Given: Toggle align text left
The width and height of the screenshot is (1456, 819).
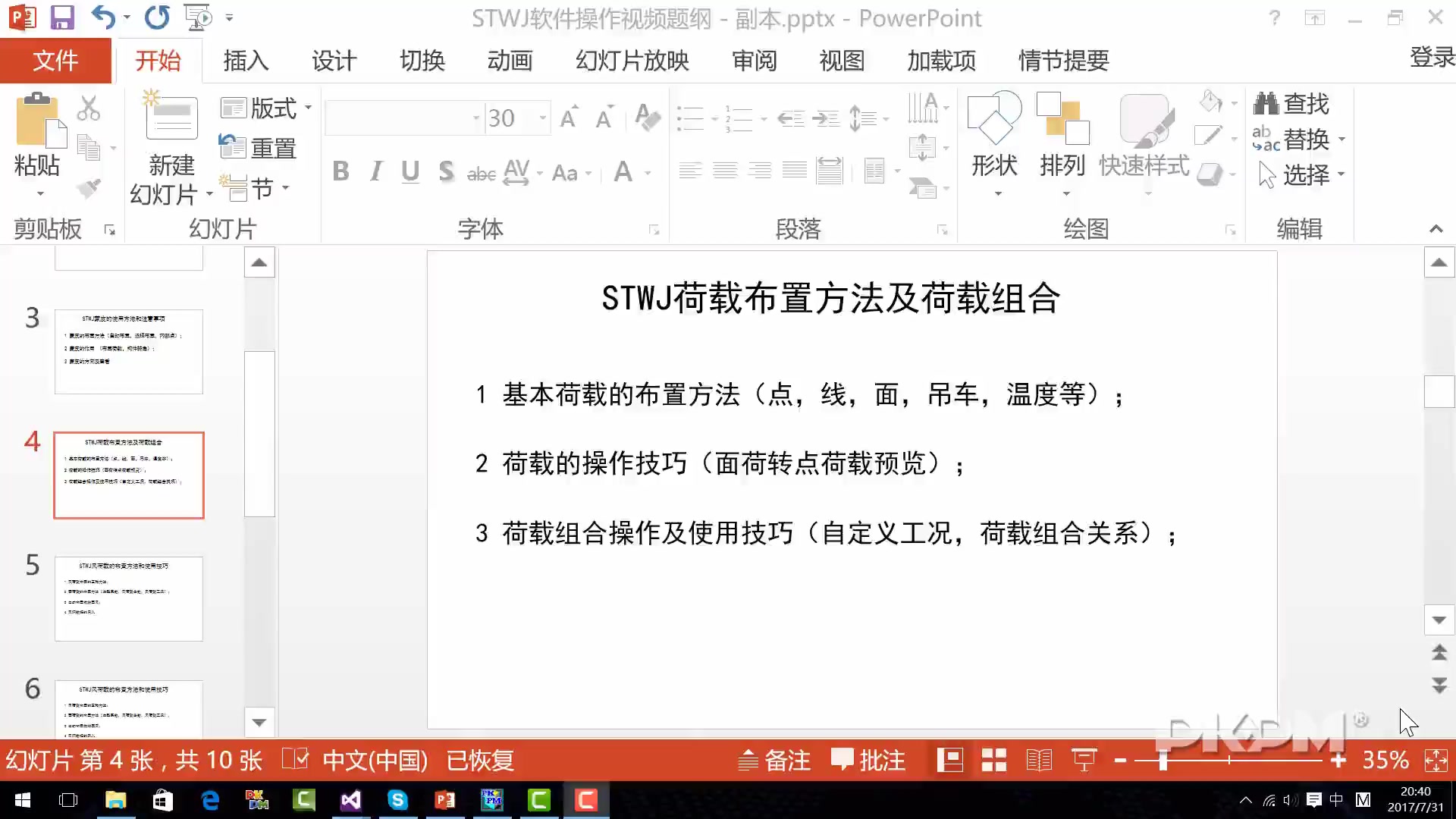Looking at the screenshot, I should (690, 171).
